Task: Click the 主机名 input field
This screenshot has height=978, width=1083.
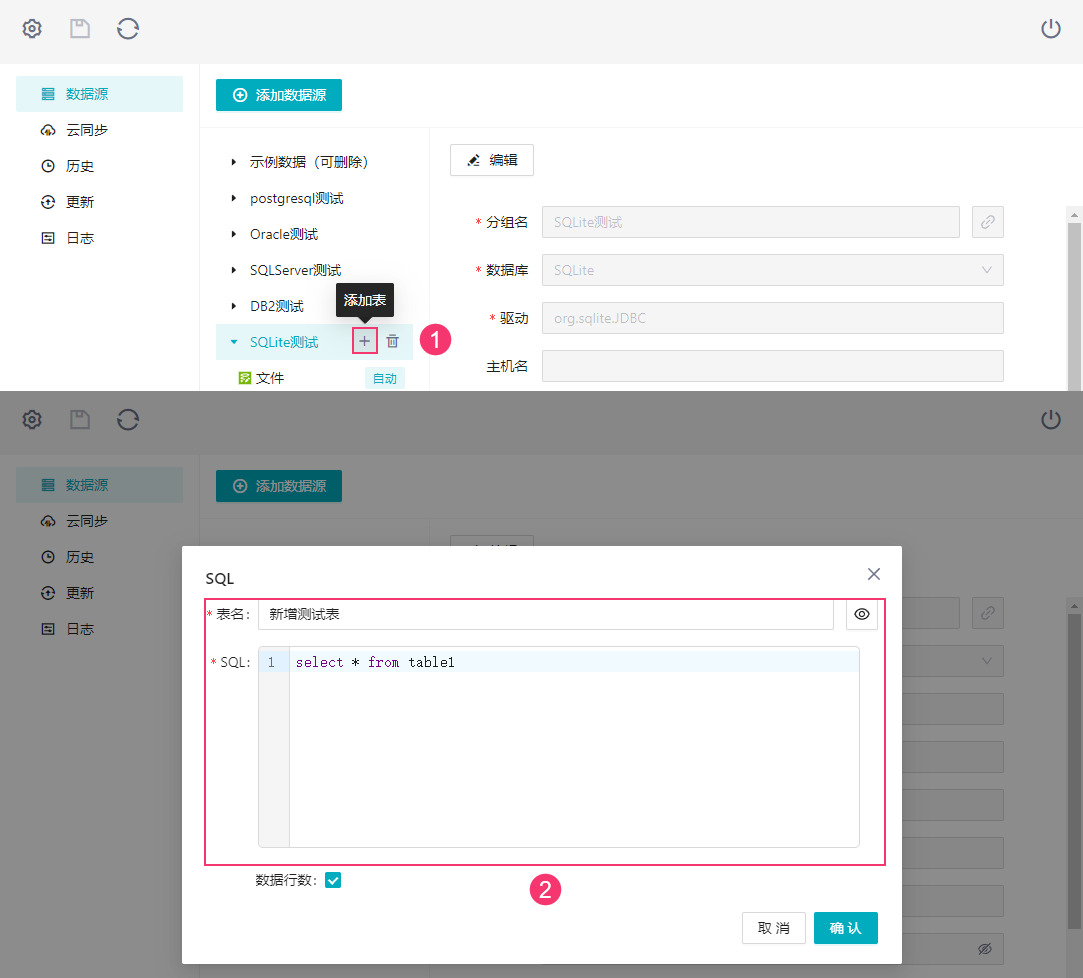Action: tap(773, 366)
